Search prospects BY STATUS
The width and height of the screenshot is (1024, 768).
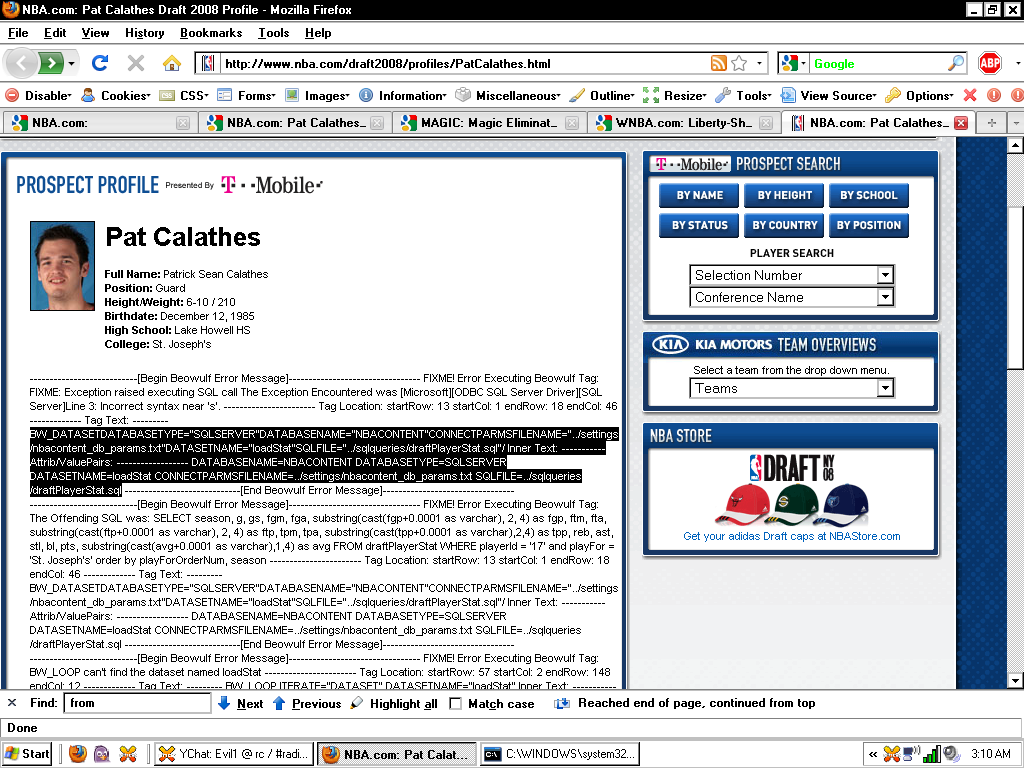(x=699, y=225)
